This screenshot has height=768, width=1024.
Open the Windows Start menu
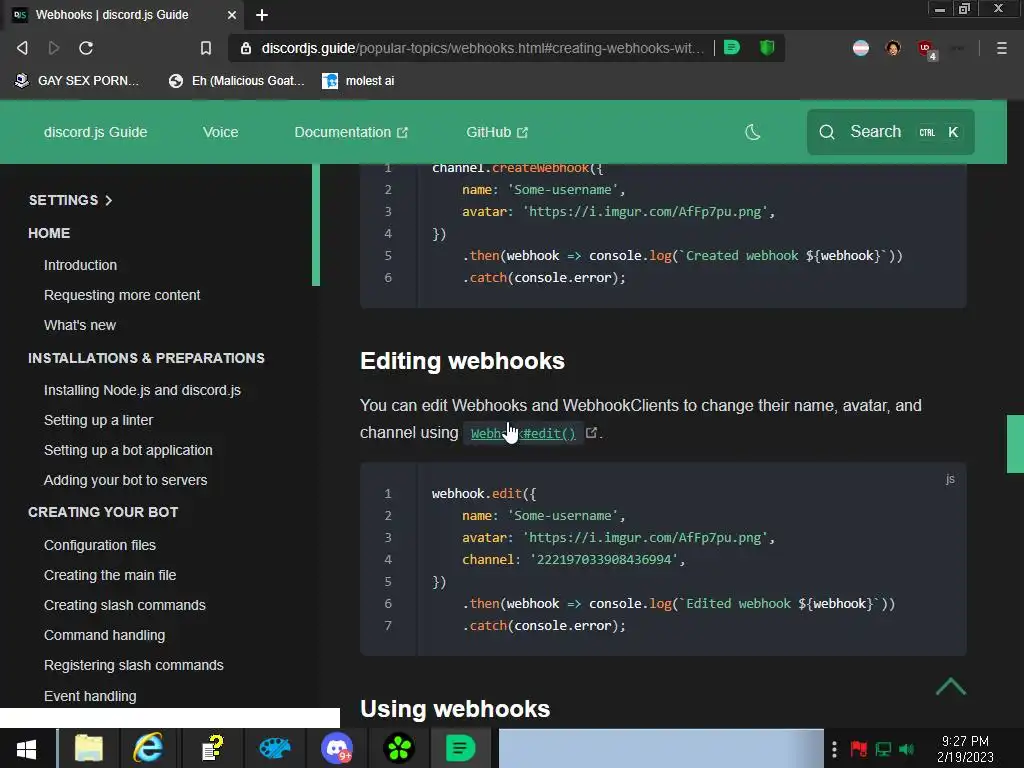[x=26, y=748]
